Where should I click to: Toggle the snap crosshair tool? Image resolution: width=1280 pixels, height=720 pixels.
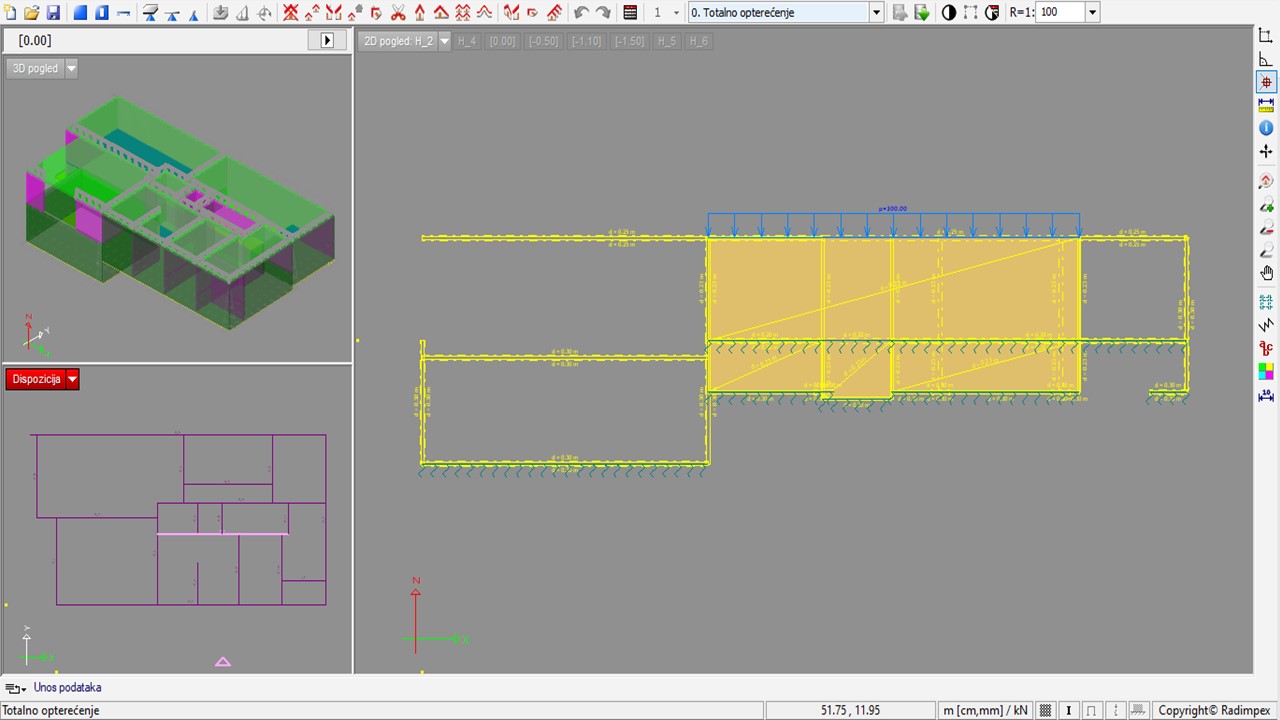(1266, 82)
